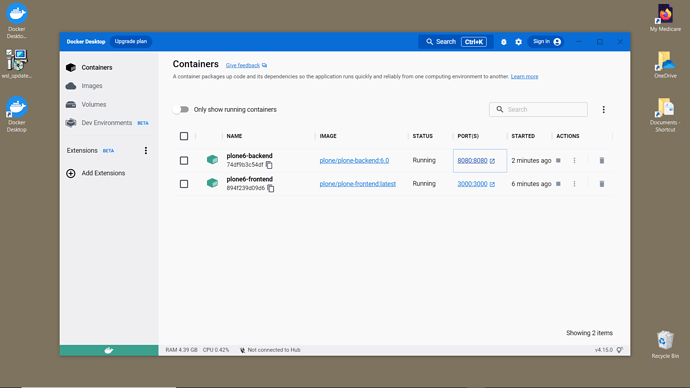Toggle Only show running containers switch

[181, 110]
